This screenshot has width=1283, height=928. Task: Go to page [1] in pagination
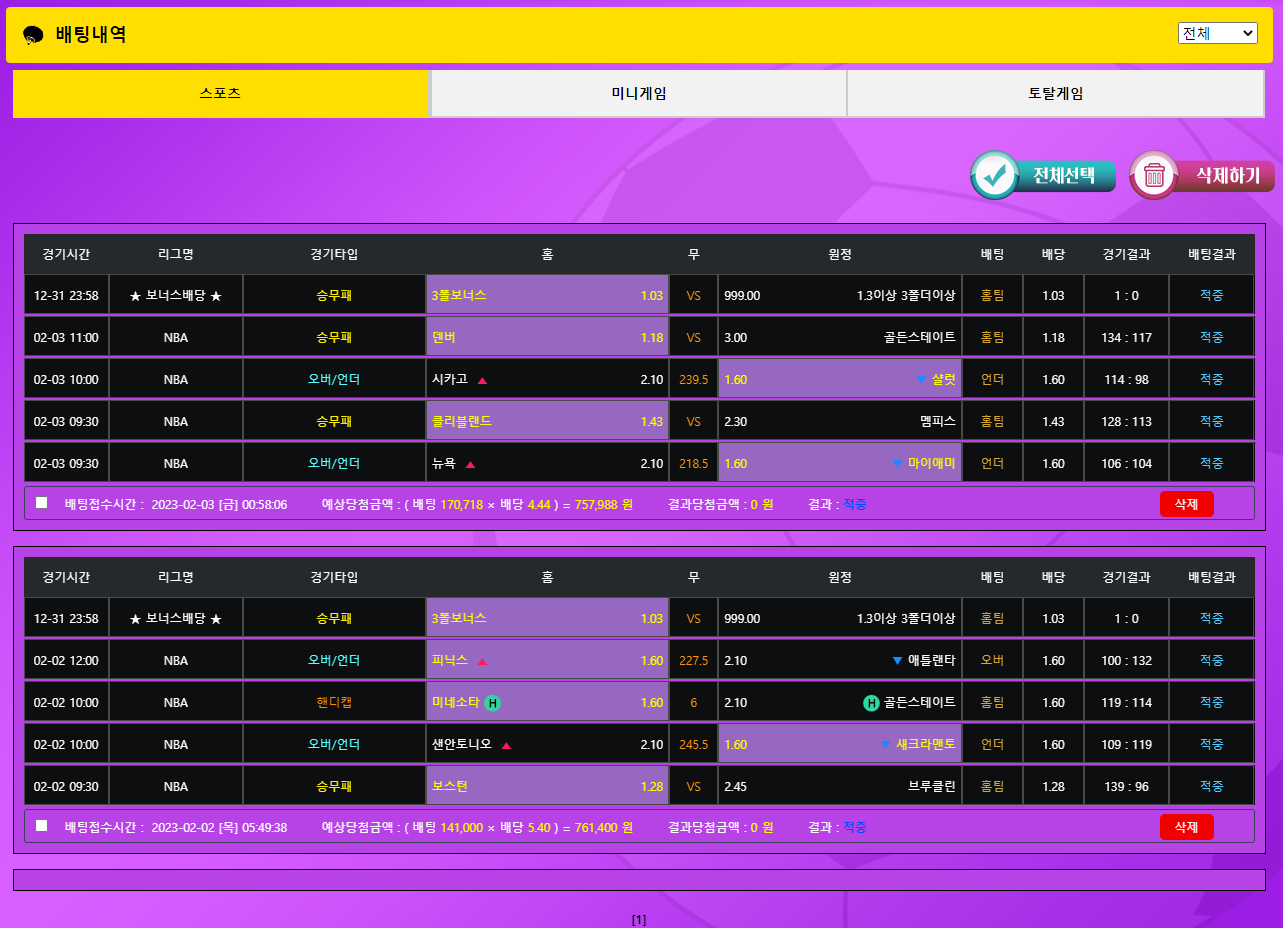click(x=639, y=919)
